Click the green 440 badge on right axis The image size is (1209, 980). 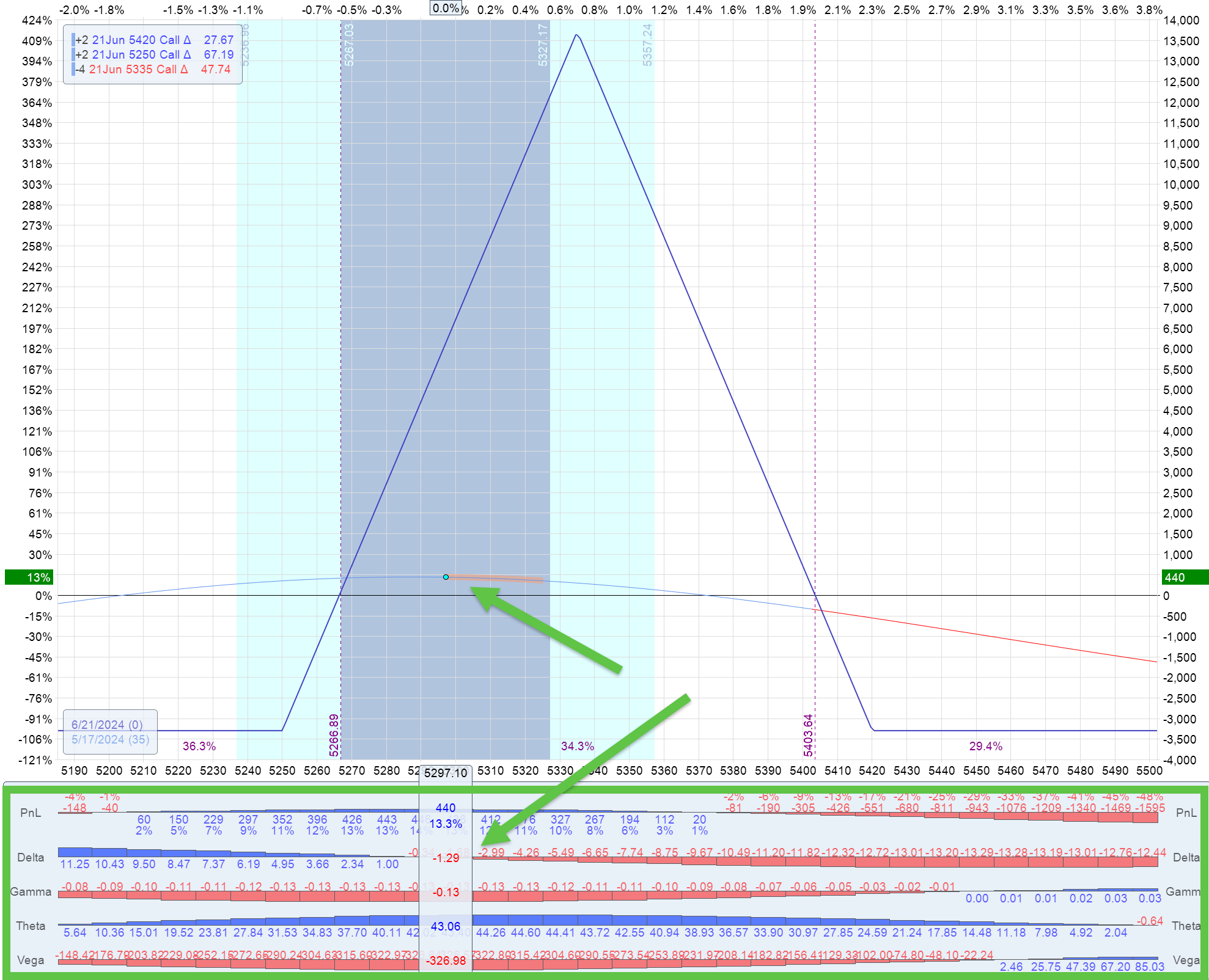(x=1183, y=577)
